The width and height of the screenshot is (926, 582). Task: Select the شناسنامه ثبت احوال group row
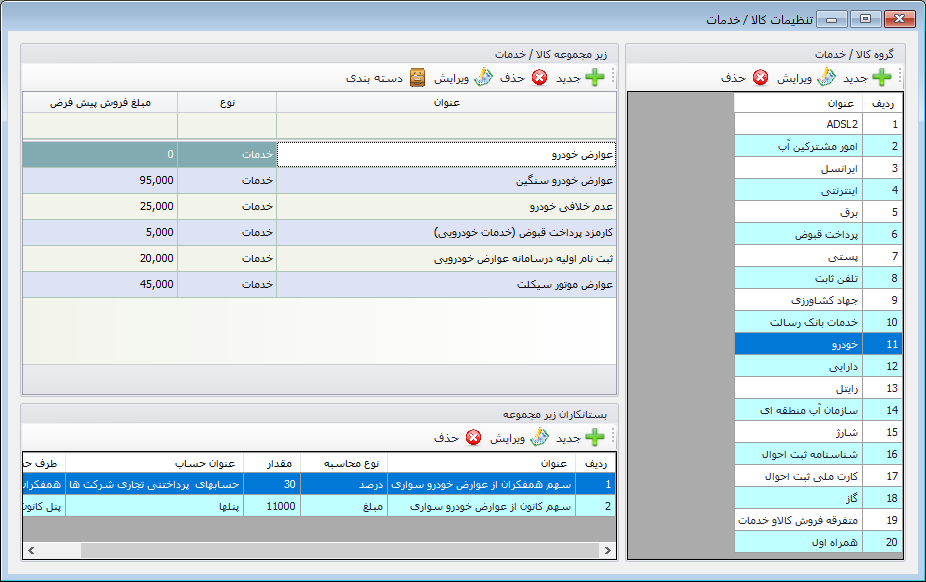[818, 455]
